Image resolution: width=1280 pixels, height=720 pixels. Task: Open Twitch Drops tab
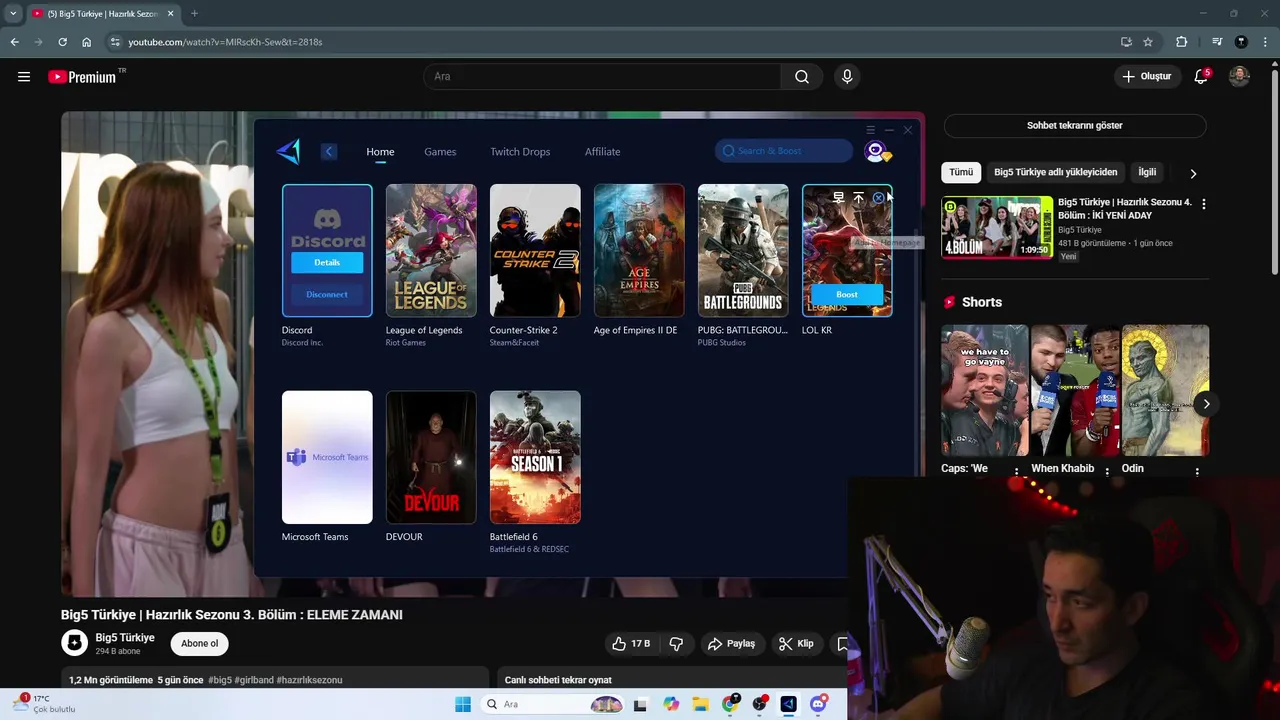tap(520, 152)
